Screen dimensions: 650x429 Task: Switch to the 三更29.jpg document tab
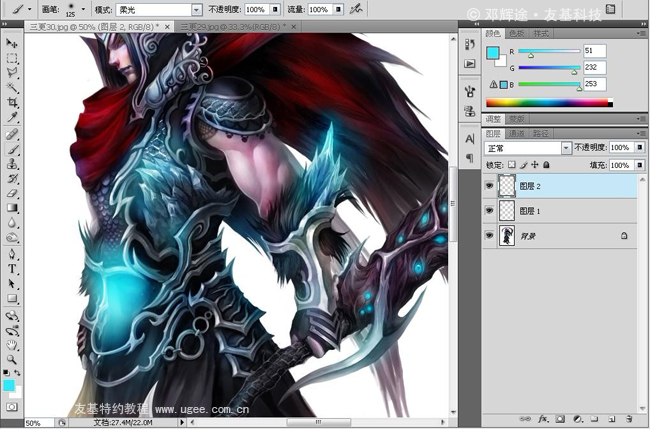(238, 27)
